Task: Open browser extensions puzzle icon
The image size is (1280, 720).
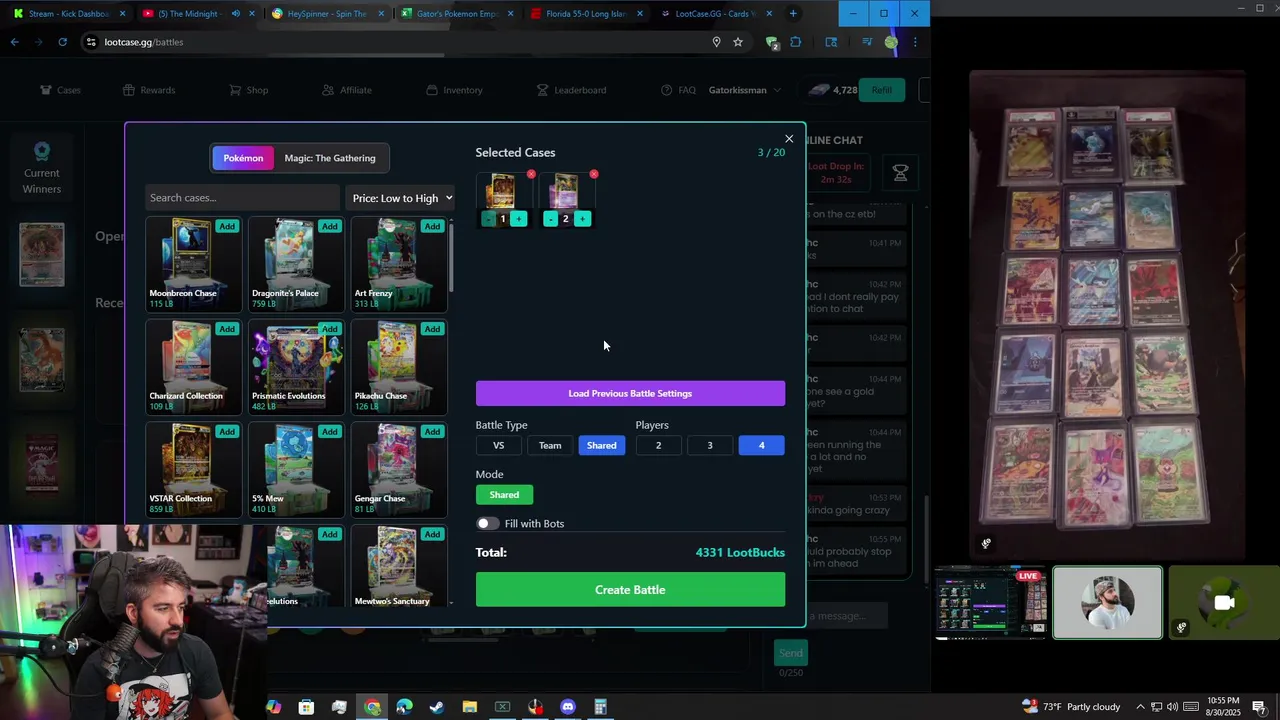Action: 796,42
